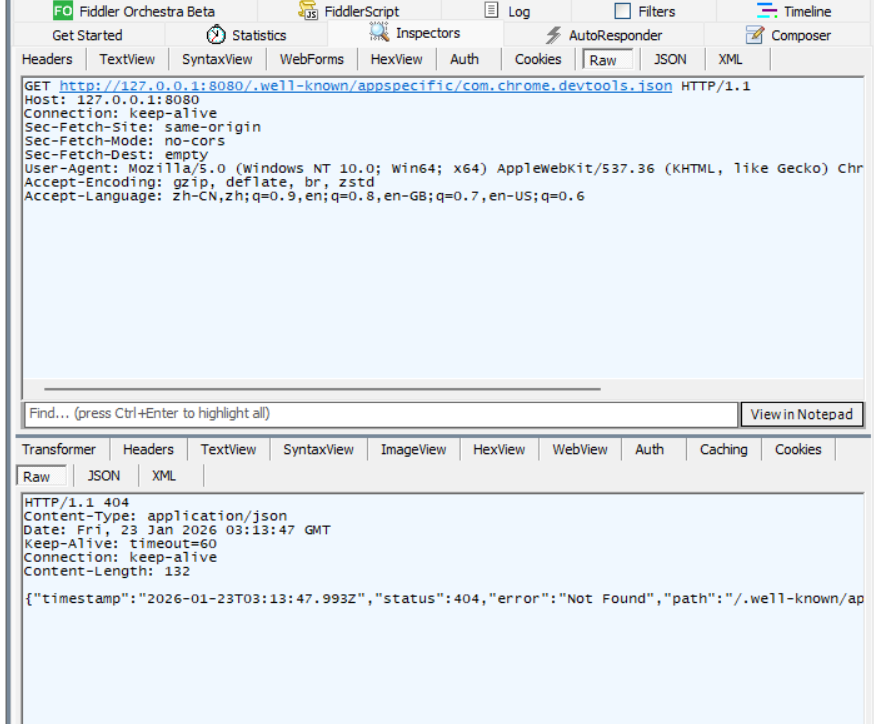Open the Statistics tab
Image resolution: width=874 pixels, height=724 pixels.
tap(246, 35)
